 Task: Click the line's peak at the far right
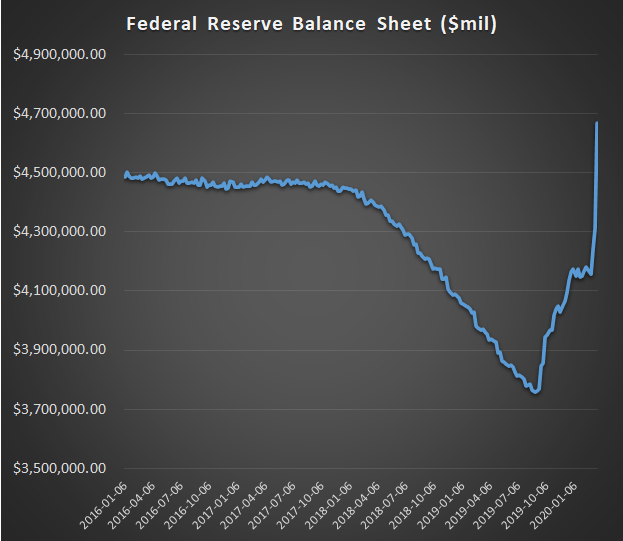click(597, 123)
